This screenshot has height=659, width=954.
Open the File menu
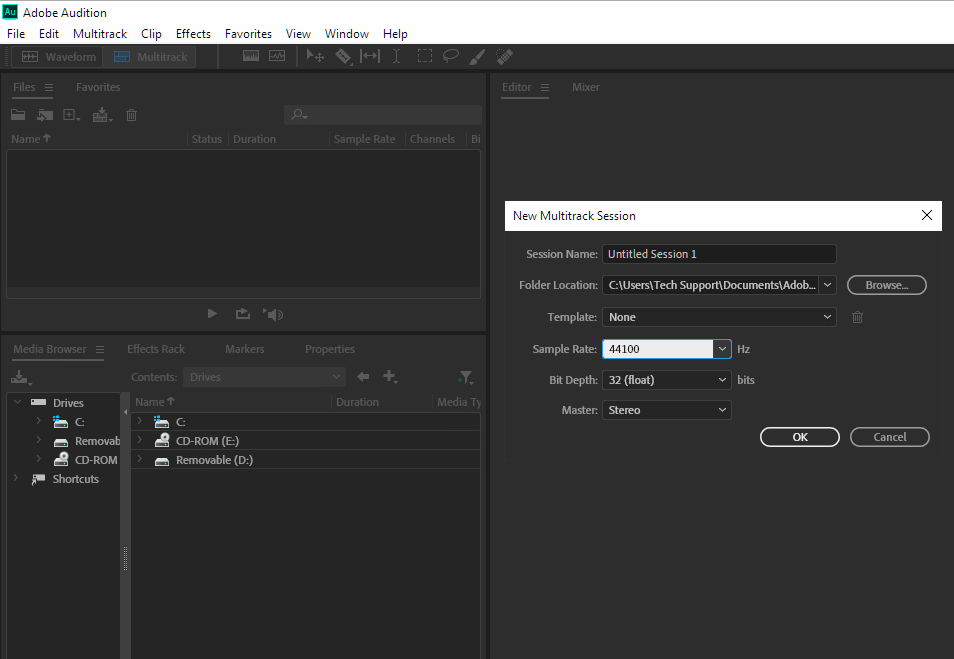16,33
